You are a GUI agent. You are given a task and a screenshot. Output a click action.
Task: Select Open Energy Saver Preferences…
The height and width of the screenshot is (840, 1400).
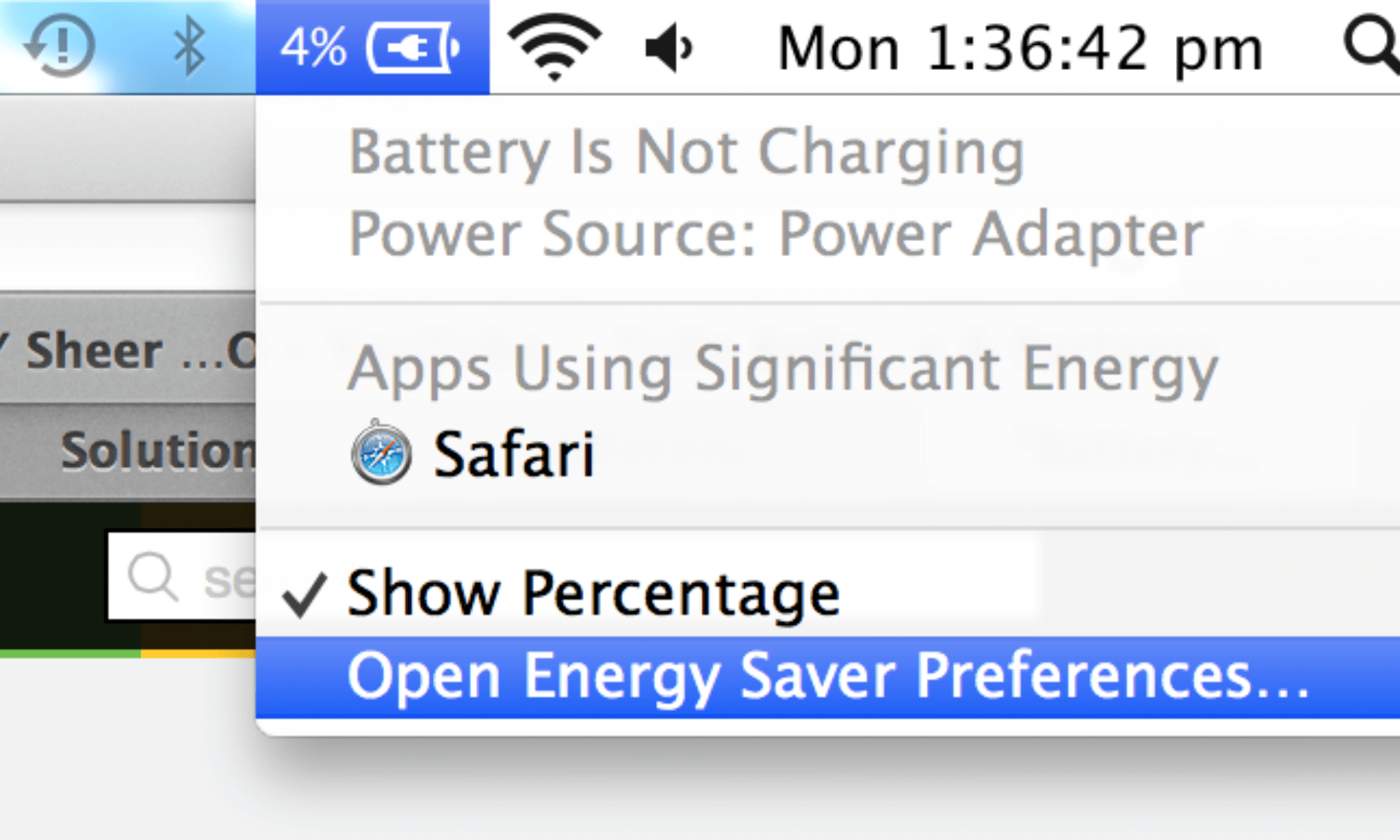827,677
